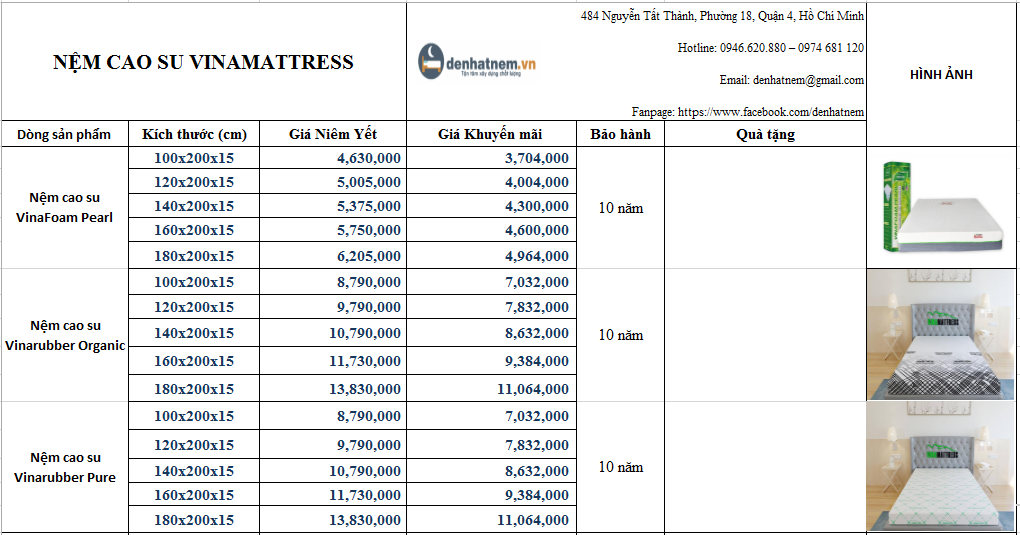This screenshot has height=535, width=1020.
Task: Select the title NỆM CAO SU VINAMATTRESS
Action: click(203, 62)
